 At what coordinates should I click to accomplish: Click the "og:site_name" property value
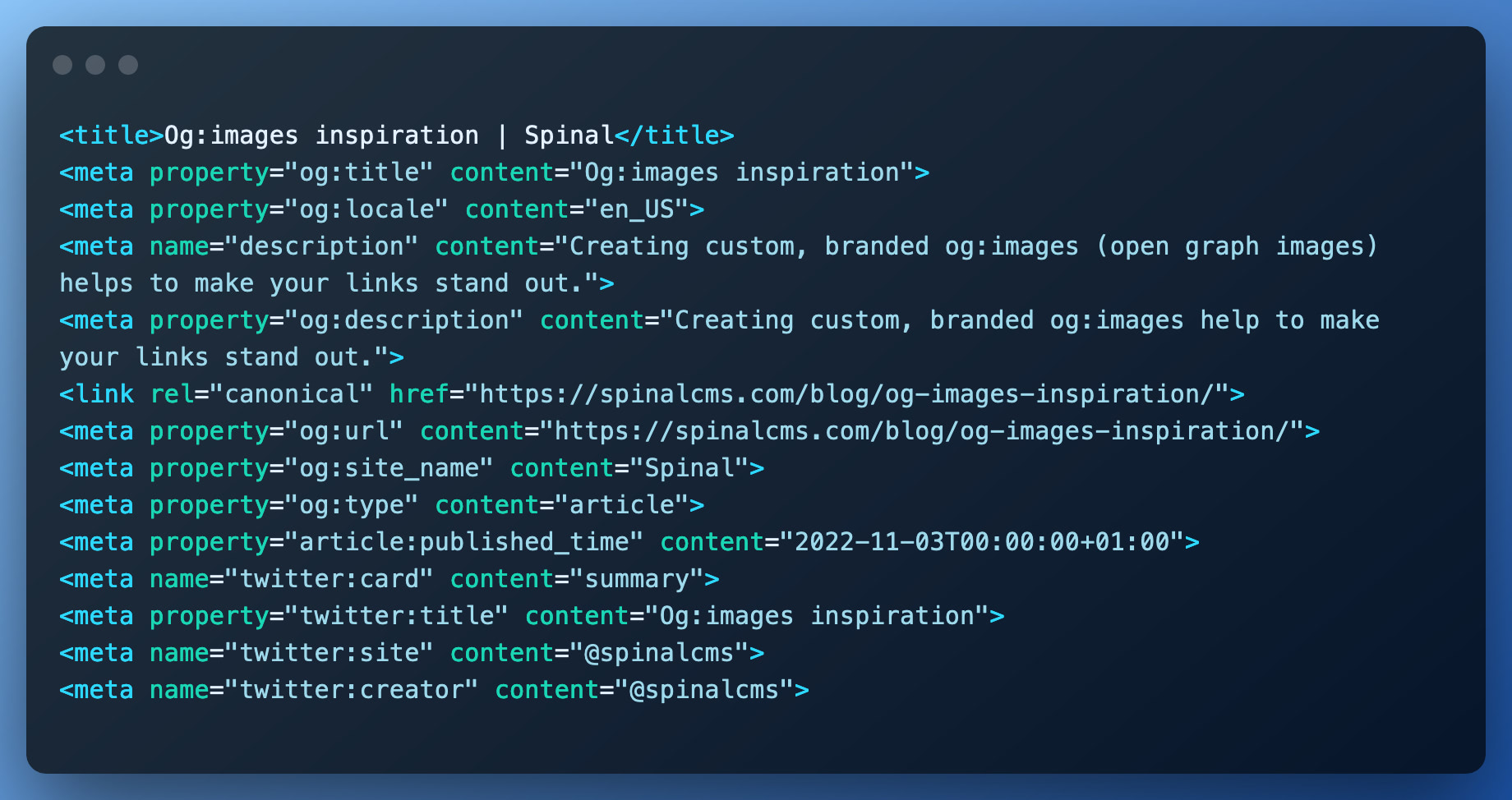coord(389,467)
